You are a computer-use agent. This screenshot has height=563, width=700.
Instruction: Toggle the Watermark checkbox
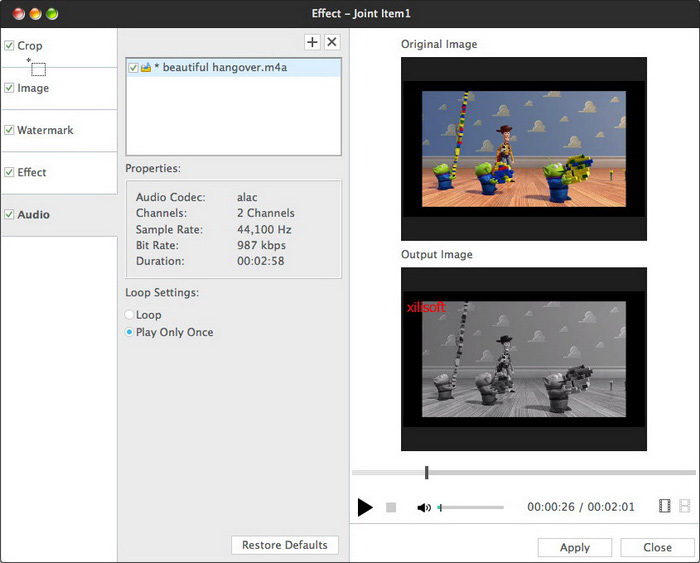9,131
